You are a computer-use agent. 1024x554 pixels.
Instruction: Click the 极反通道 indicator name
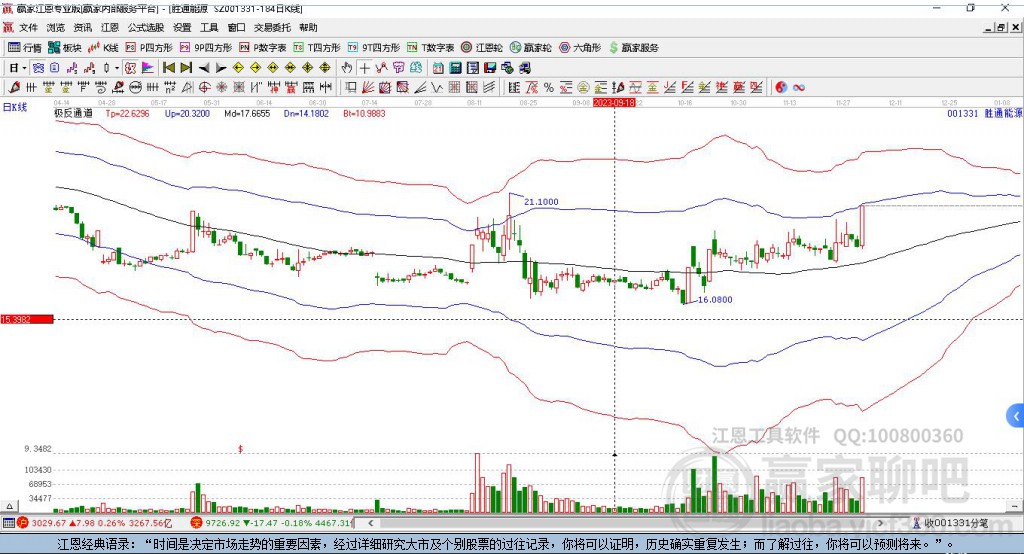[73, 113]
